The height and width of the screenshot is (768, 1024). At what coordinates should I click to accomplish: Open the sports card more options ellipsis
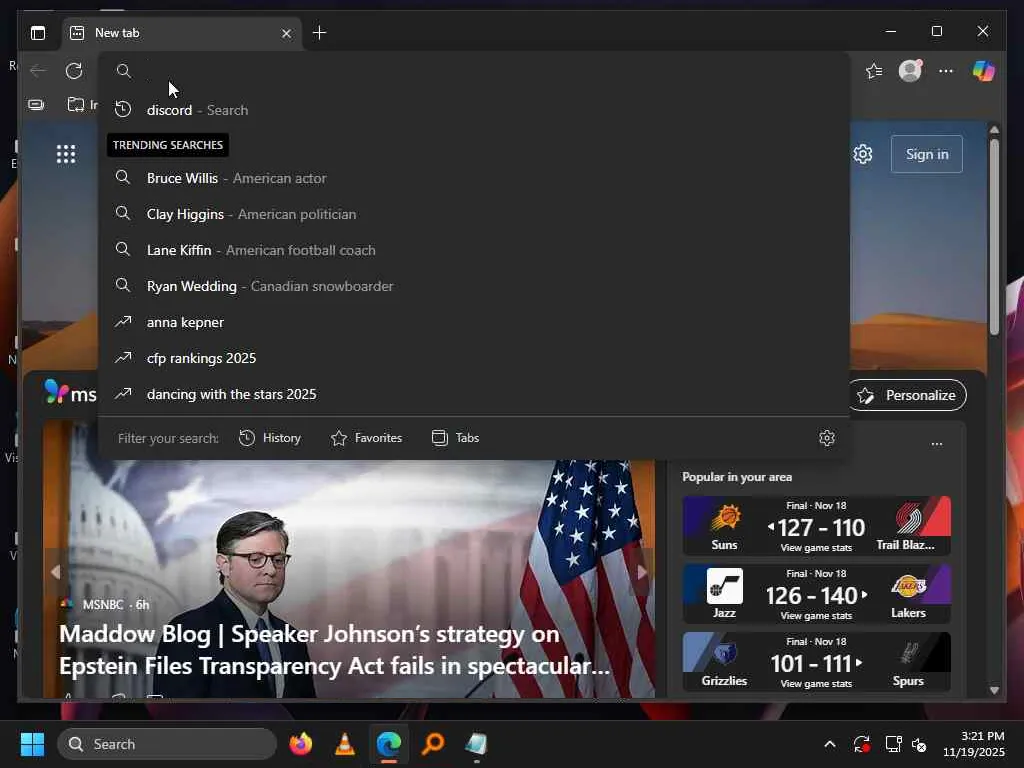click(936, 444)
